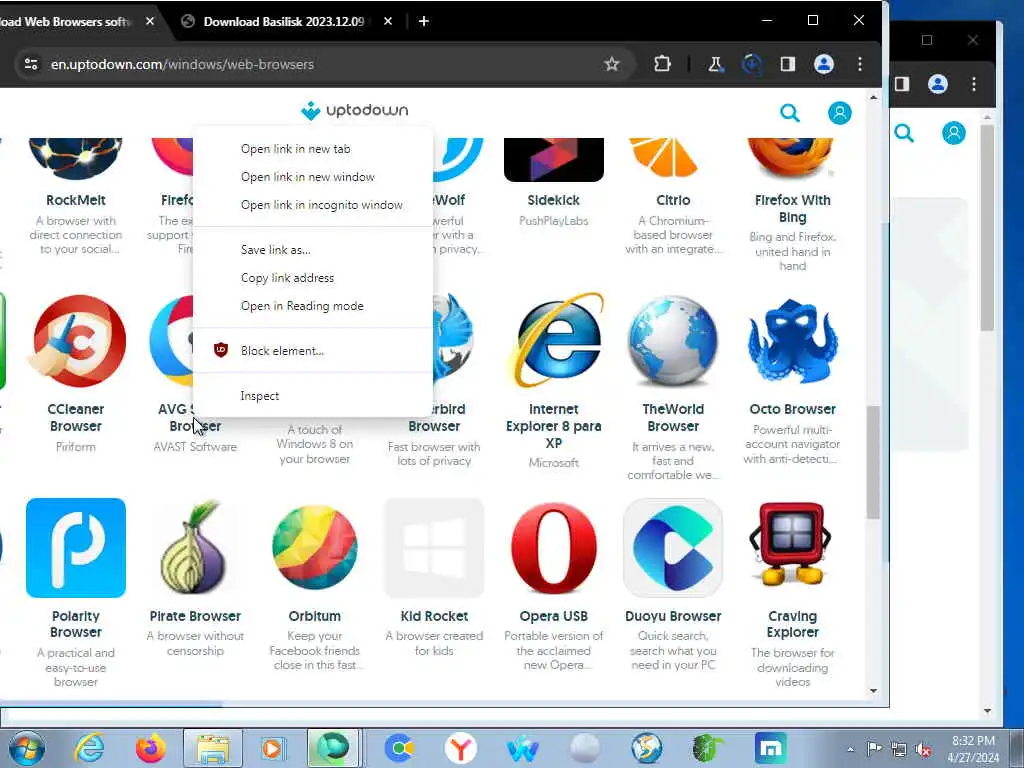
Task: Open the Chrome extensions puzzle icon
Action: pos(662,64)
